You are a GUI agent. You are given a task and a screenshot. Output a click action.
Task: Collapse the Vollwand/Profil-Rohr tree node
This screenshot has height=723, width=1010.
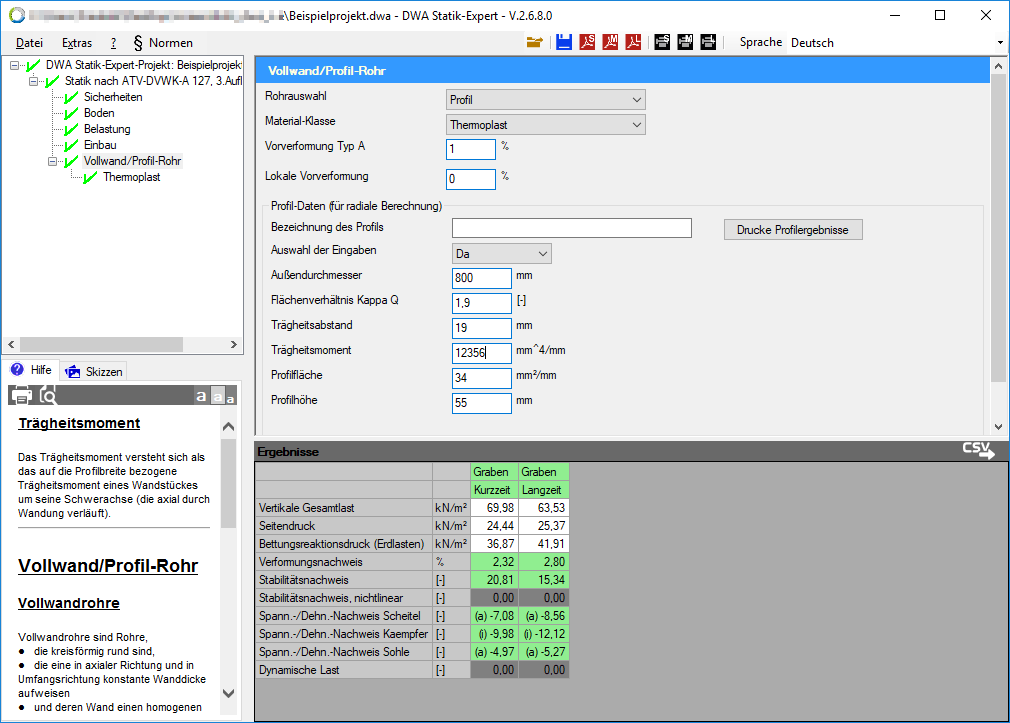click(x=52, y=161)
